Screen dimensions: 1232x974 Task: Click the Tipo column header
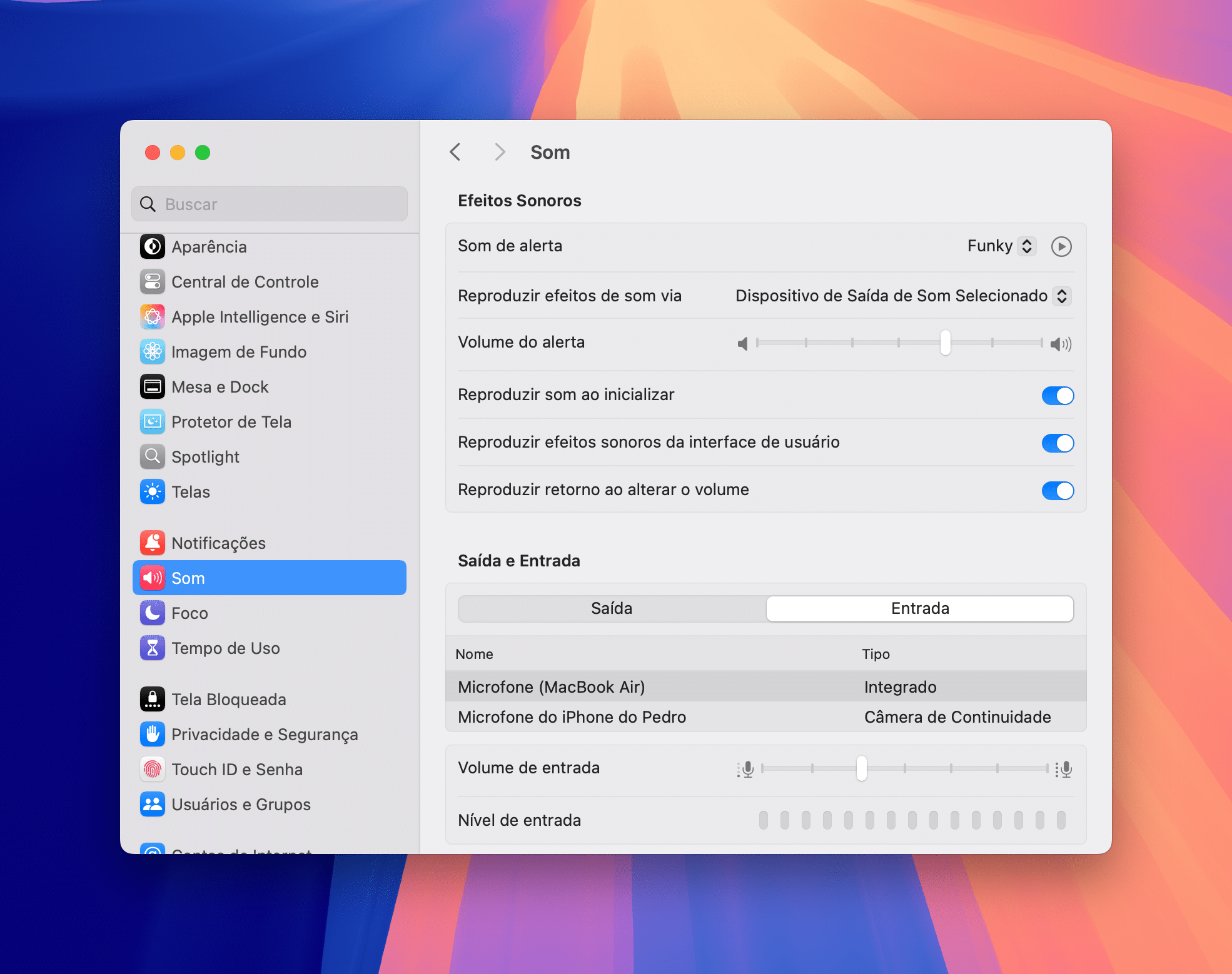(x=876, y=655)
